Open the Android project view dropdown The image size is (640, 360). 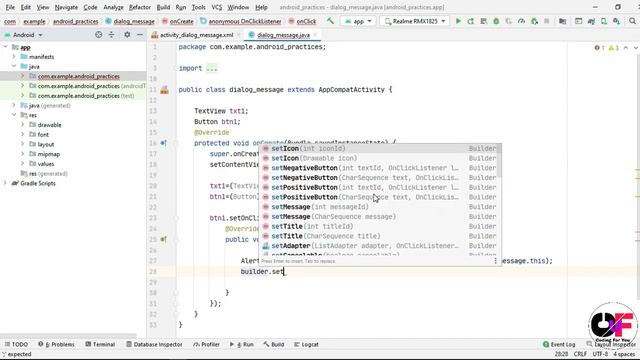(23, 35)
